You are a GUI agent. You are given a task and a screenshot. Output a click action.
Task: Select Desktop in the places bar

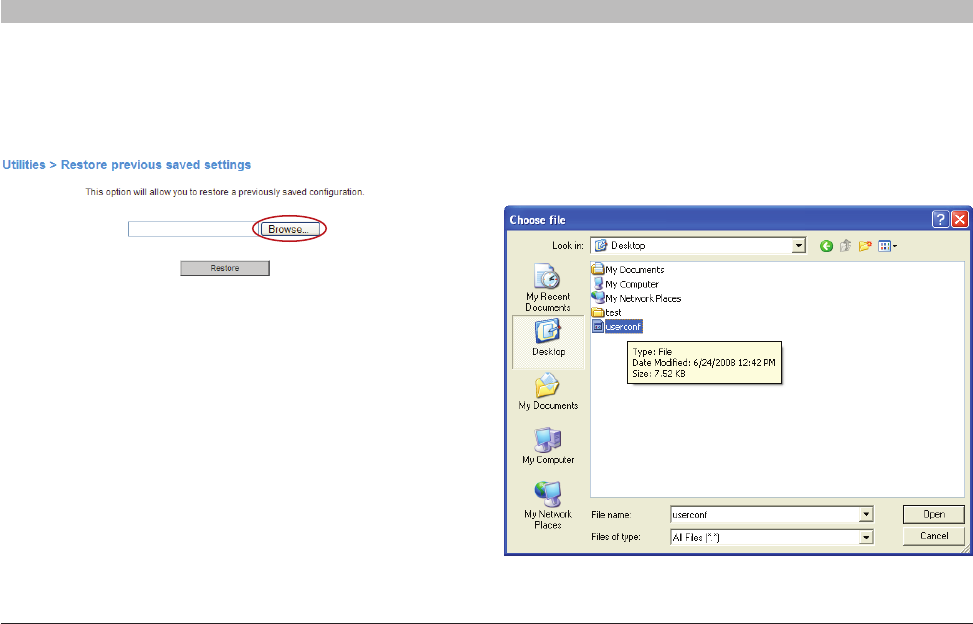(547, 339)
